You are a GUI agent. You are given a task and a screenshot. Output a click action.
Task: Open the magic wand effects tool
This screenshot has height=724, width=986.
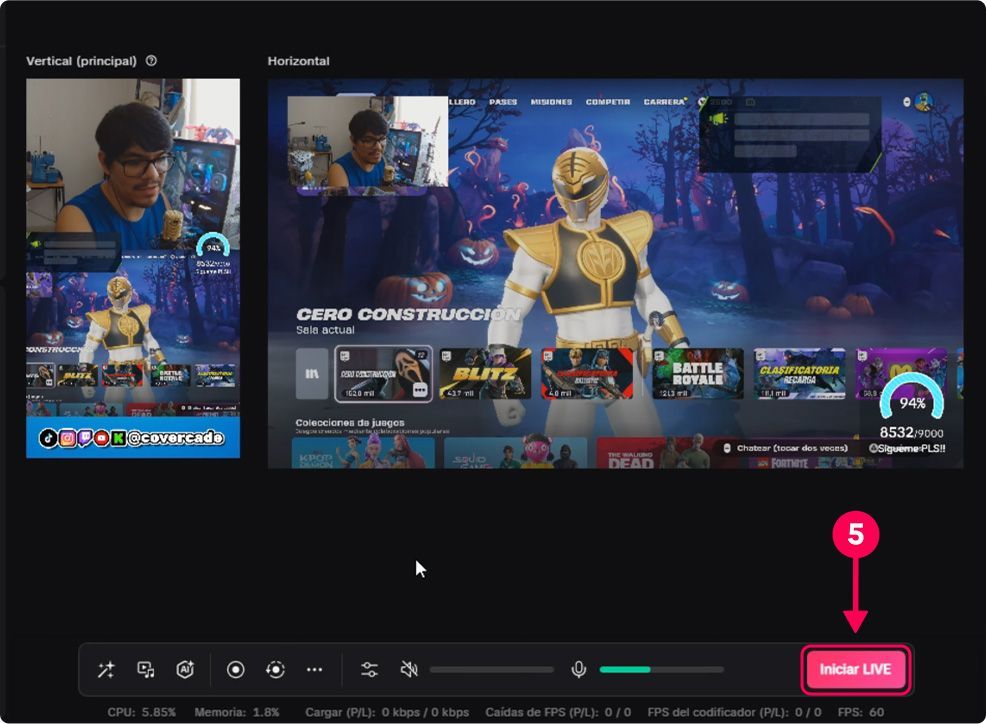coord(106,670)
